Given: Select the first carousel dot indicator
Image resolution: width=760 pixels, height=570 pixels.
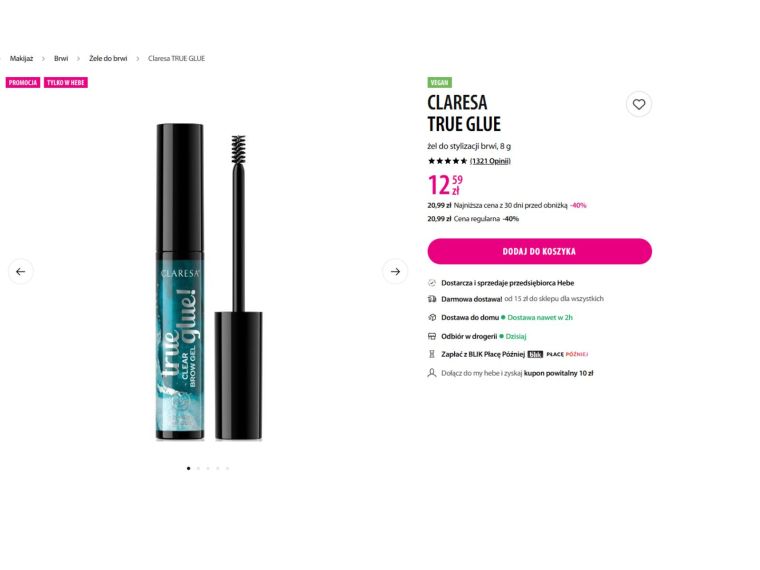Looking at the screenshot, I should 189,468.
